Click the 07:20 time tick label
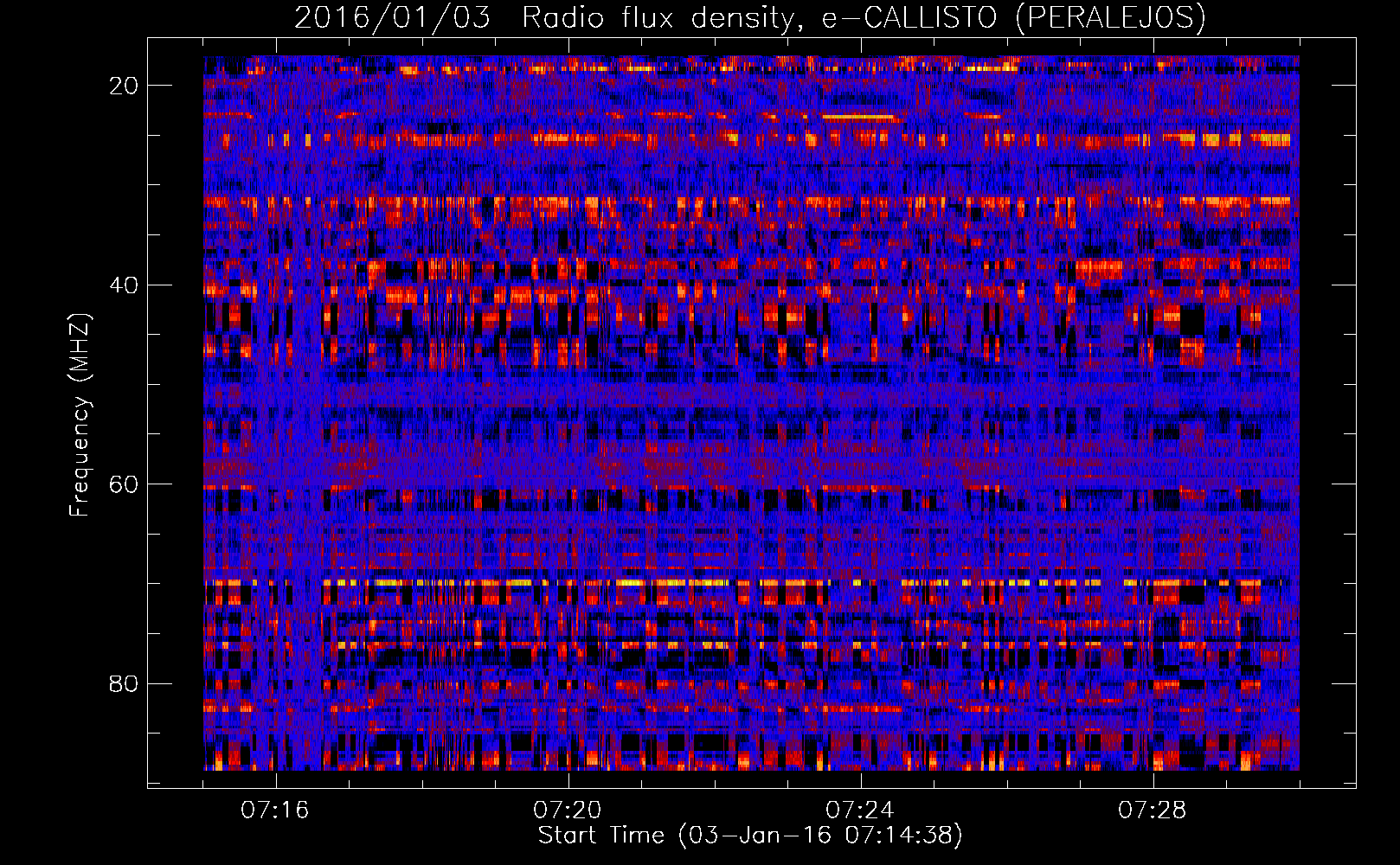Screen dimensions: 1400x865 point(568,811)
